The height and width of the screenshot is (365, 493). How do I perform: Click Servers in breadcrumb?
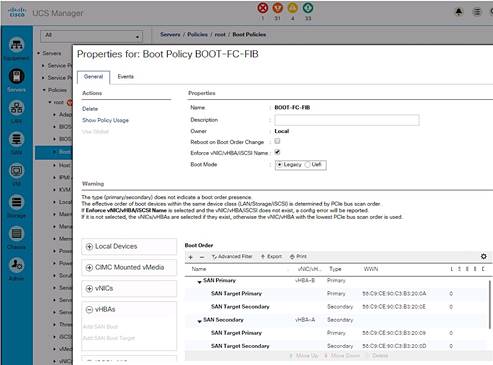170,35
